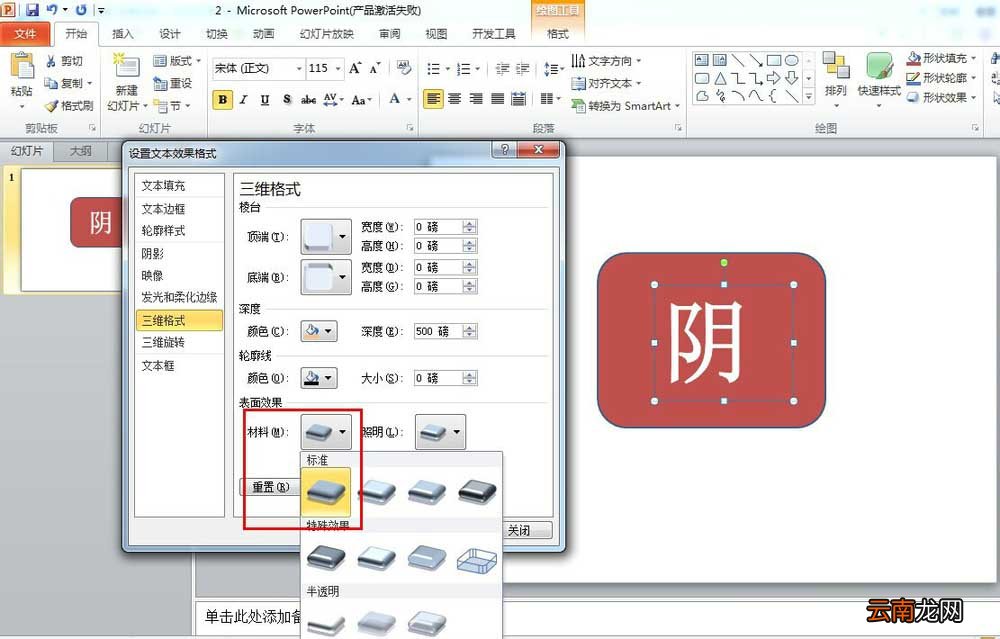Viewport: 1000px width, 639px height.
Task: Select 阴影 in dialog sidebar
Action: [x=179, y=254]
